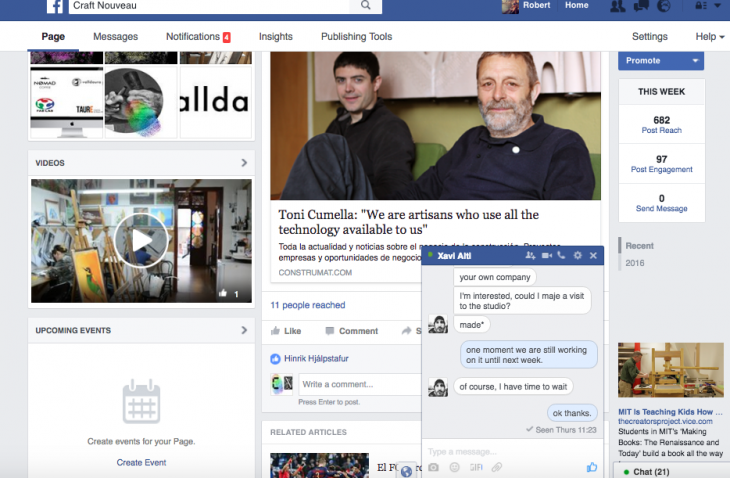This screenshot has height=478, width=730.
Task: Start a video call with Xavi Alti
Action: (546, 256)
